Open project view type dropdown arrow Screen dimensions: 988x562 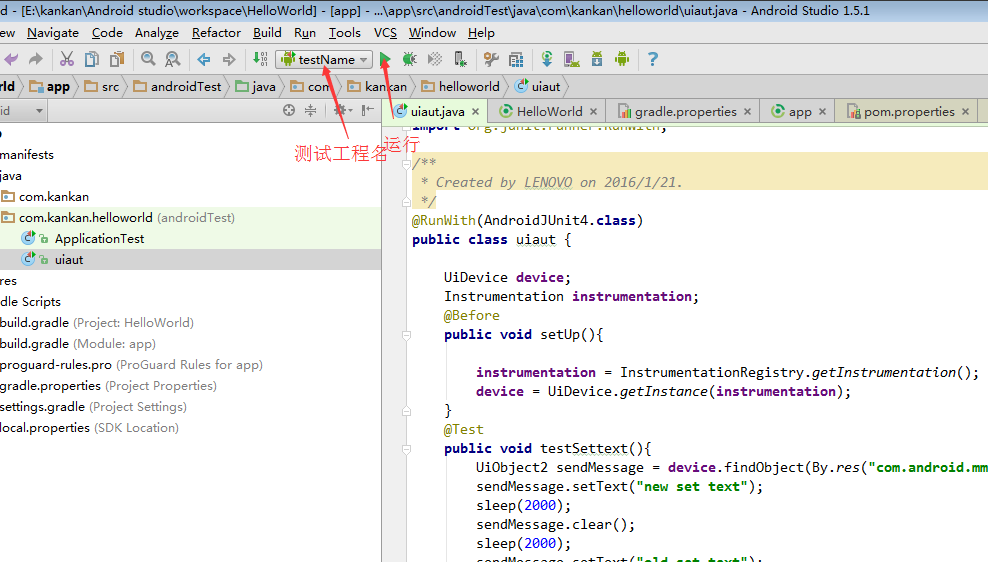pyautogui.click(x=39, y=111)
